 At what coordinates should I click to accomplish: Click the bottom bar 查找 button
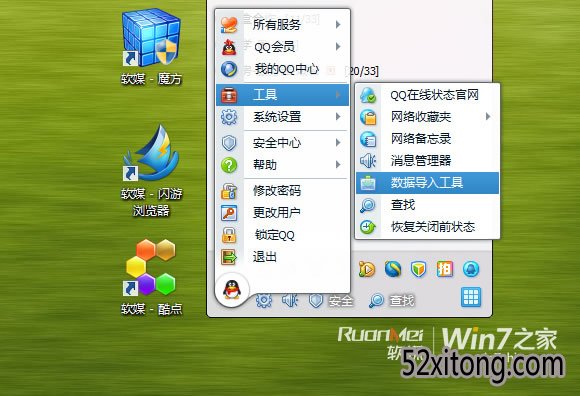(x=391, y=301)
